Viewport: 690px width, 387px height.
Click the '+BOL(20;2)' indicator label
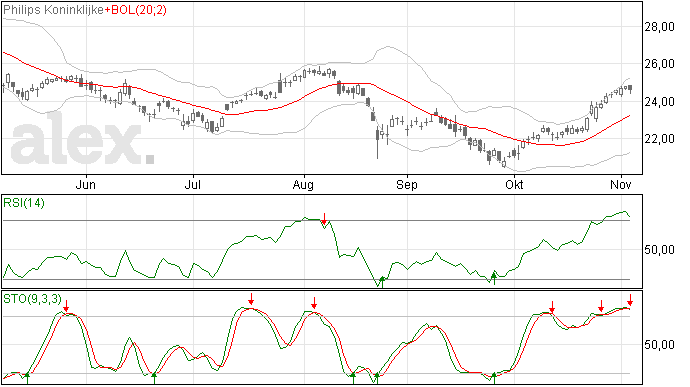coord(136,10)
